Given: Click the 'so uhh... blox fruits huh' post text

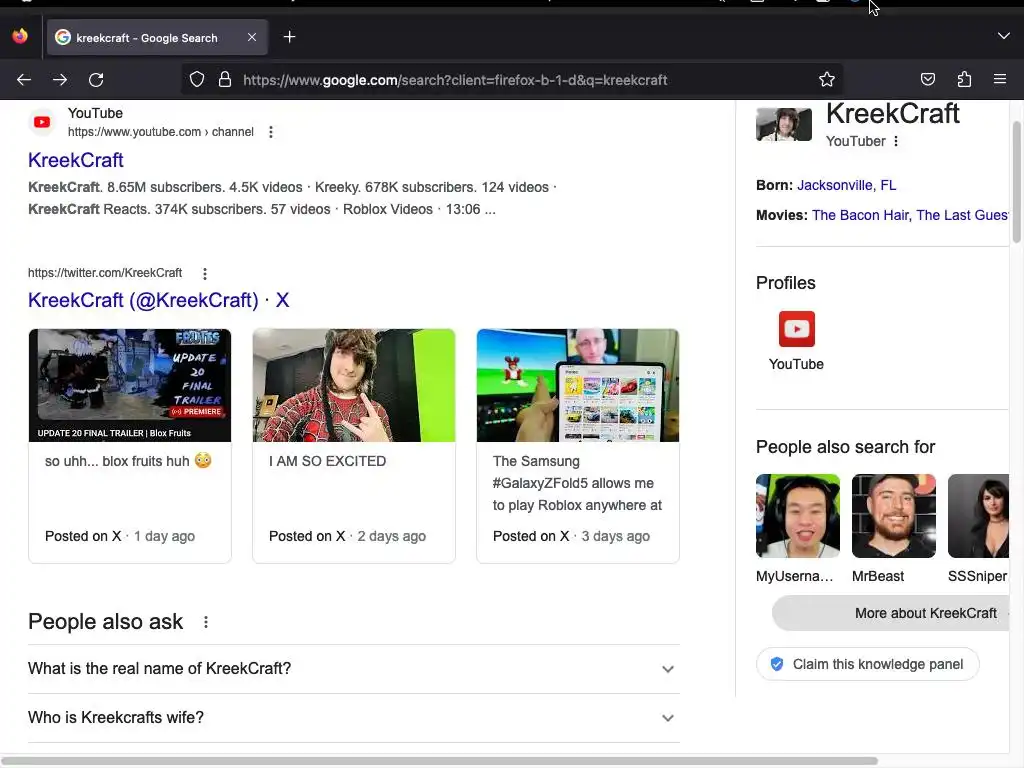Looking at the screenshot, I should tap(128, 461).
